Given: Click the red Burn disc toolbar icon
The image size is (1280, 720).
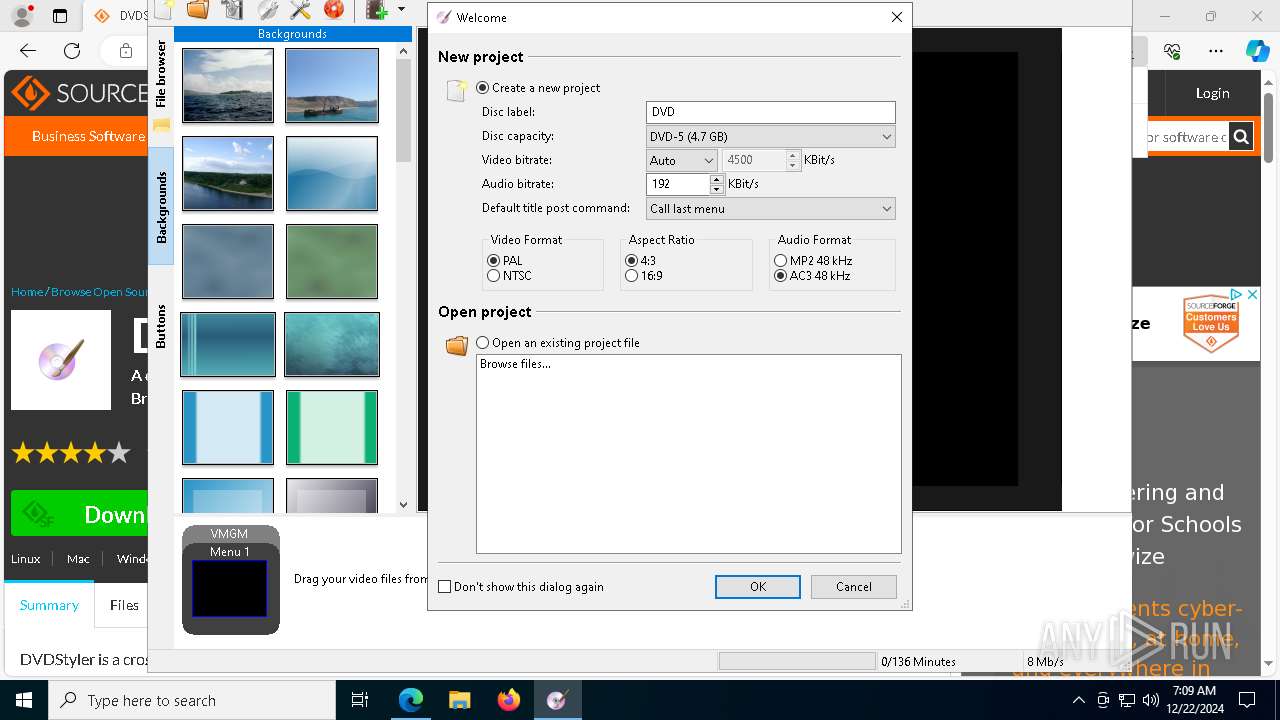Looking at the screenshot, I should coord(334,10).
